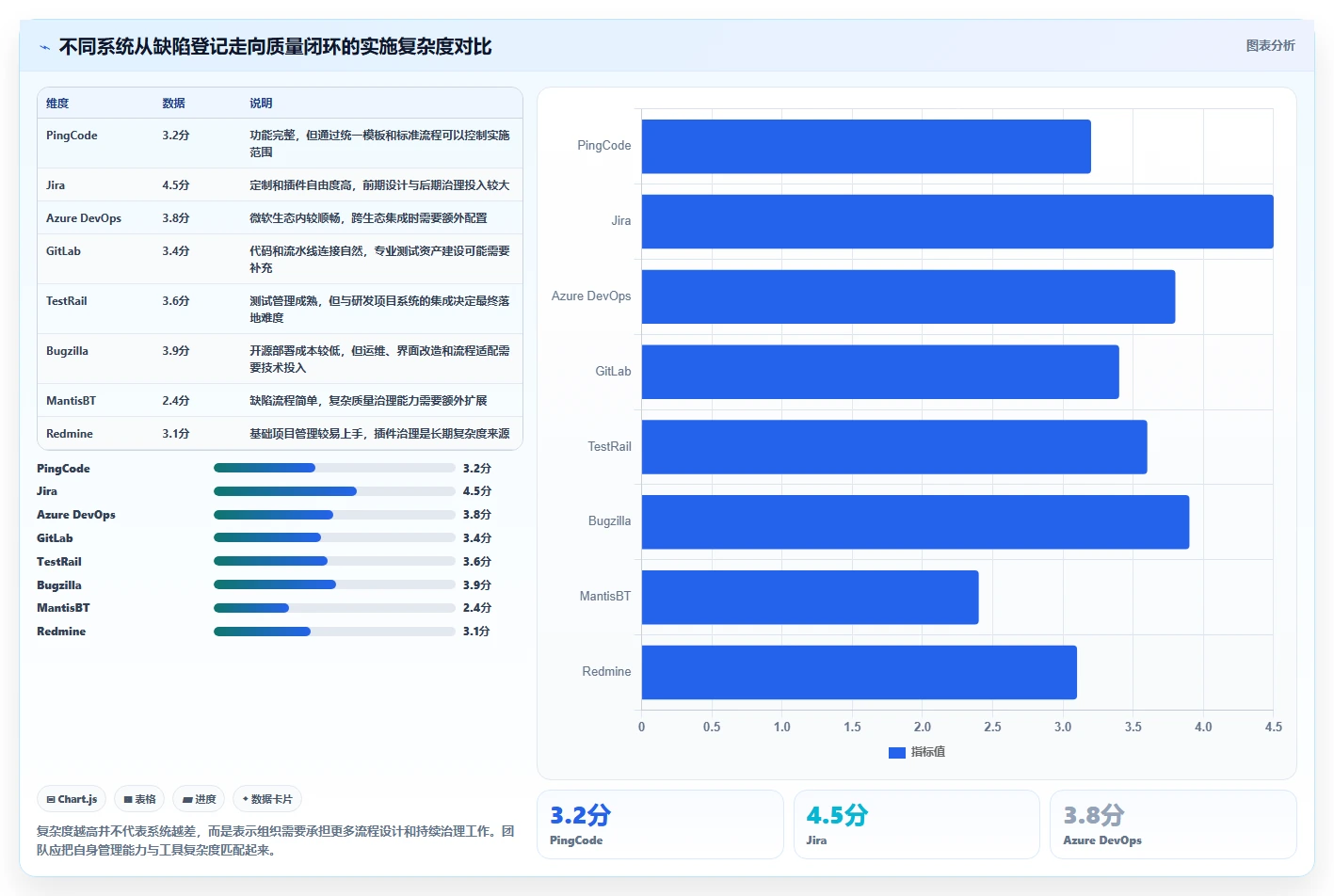The image size is (1334, 896).
Task: Click the GitLab progress bar
Action: [x=334, y=537]
